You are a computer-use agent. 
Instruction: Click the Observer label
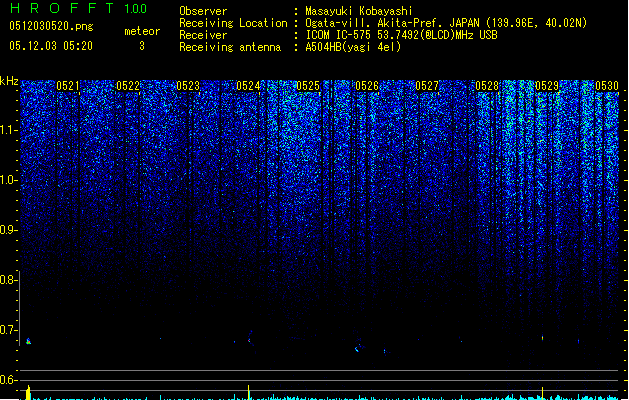point(203,11)
